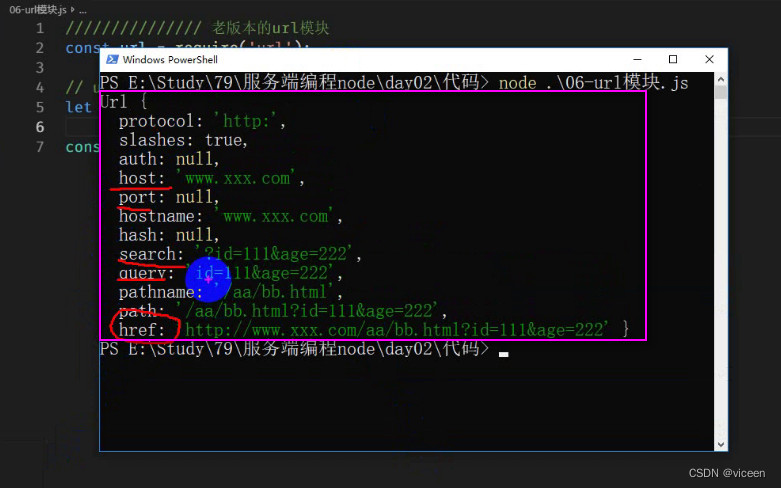Minimize the Windows PowerShell window
This screenshot has height=488, width=781.
click(x=637, y=59)
